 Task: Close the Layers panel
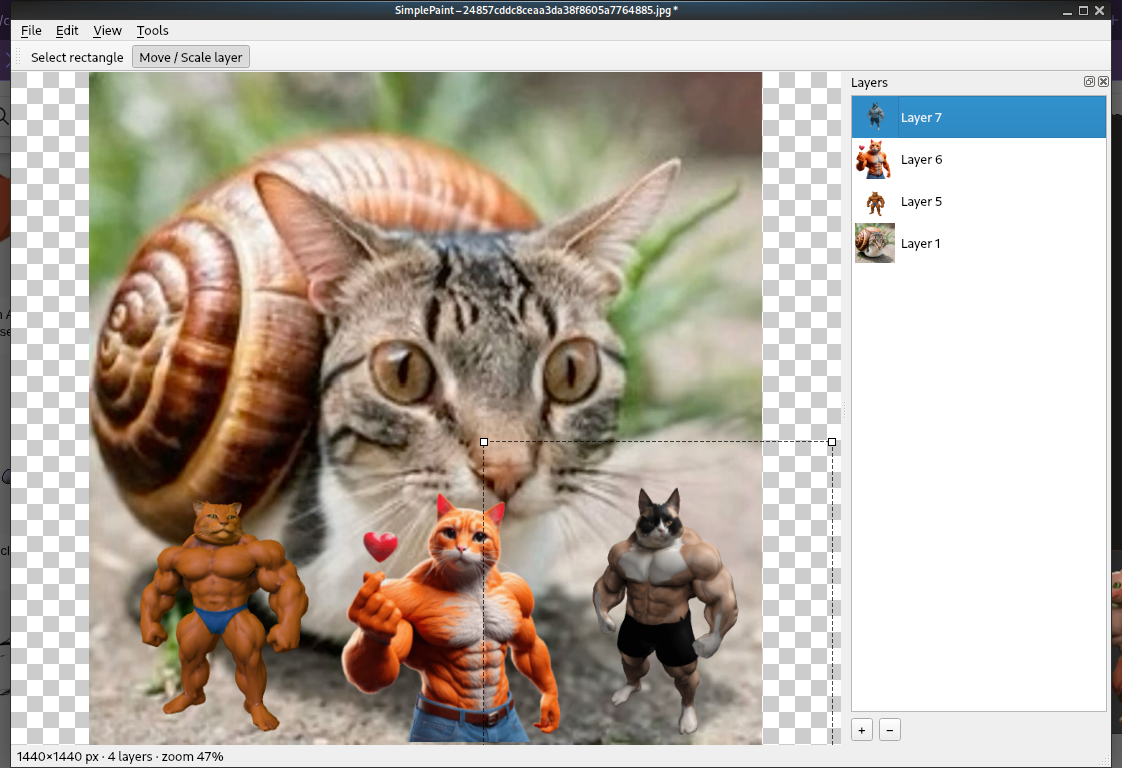[1103, 82]
